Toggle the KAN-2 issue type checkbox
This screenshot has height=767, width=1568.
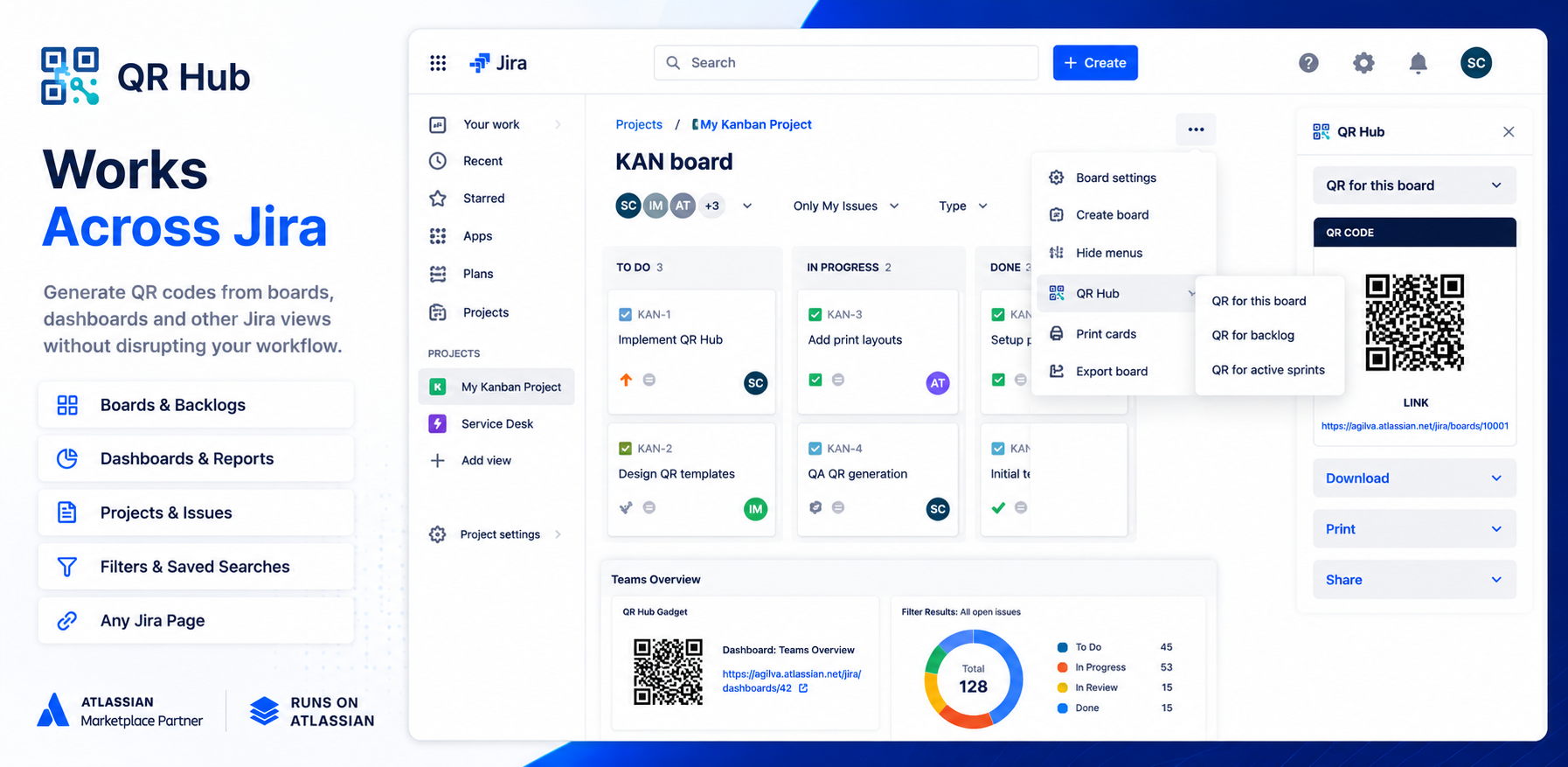[x=625, y=449]
